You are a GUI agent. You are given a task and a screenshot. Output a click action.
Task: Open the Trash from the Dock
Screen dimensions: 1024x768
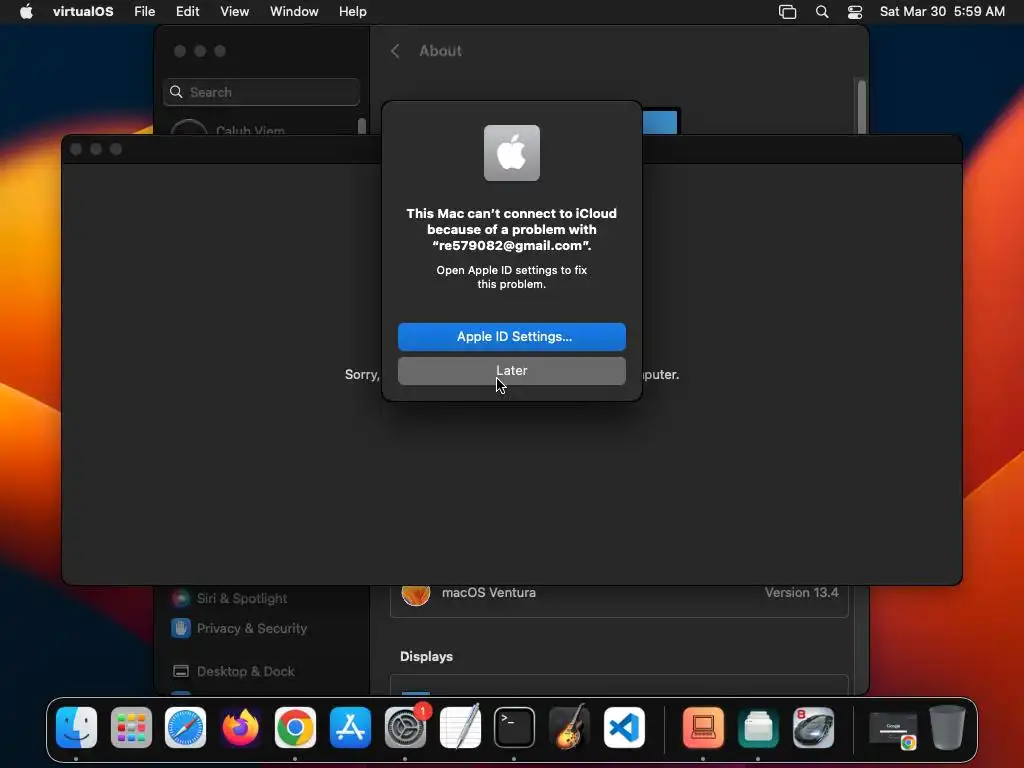(947, 728)
